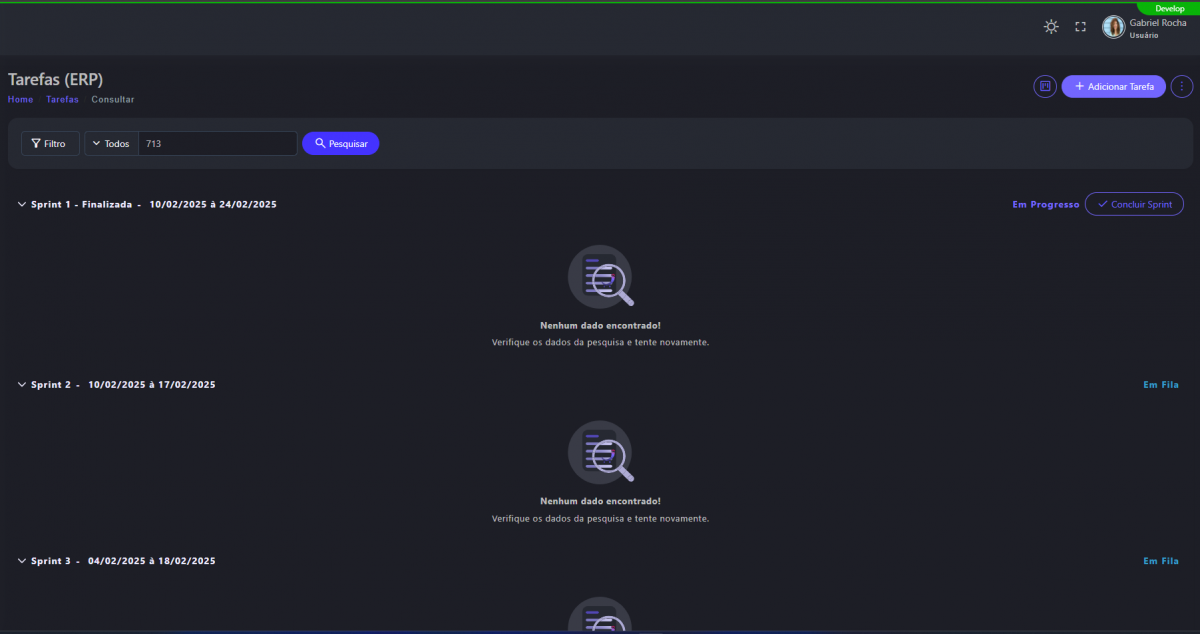Collapse the Sprint 2 section chevron
The image size is (1200, 634).
(22, 385)
